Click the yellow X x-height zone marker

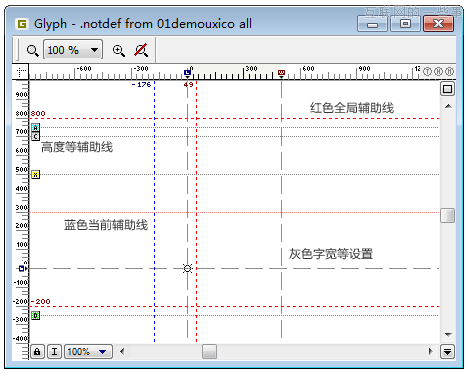(36, 174)
